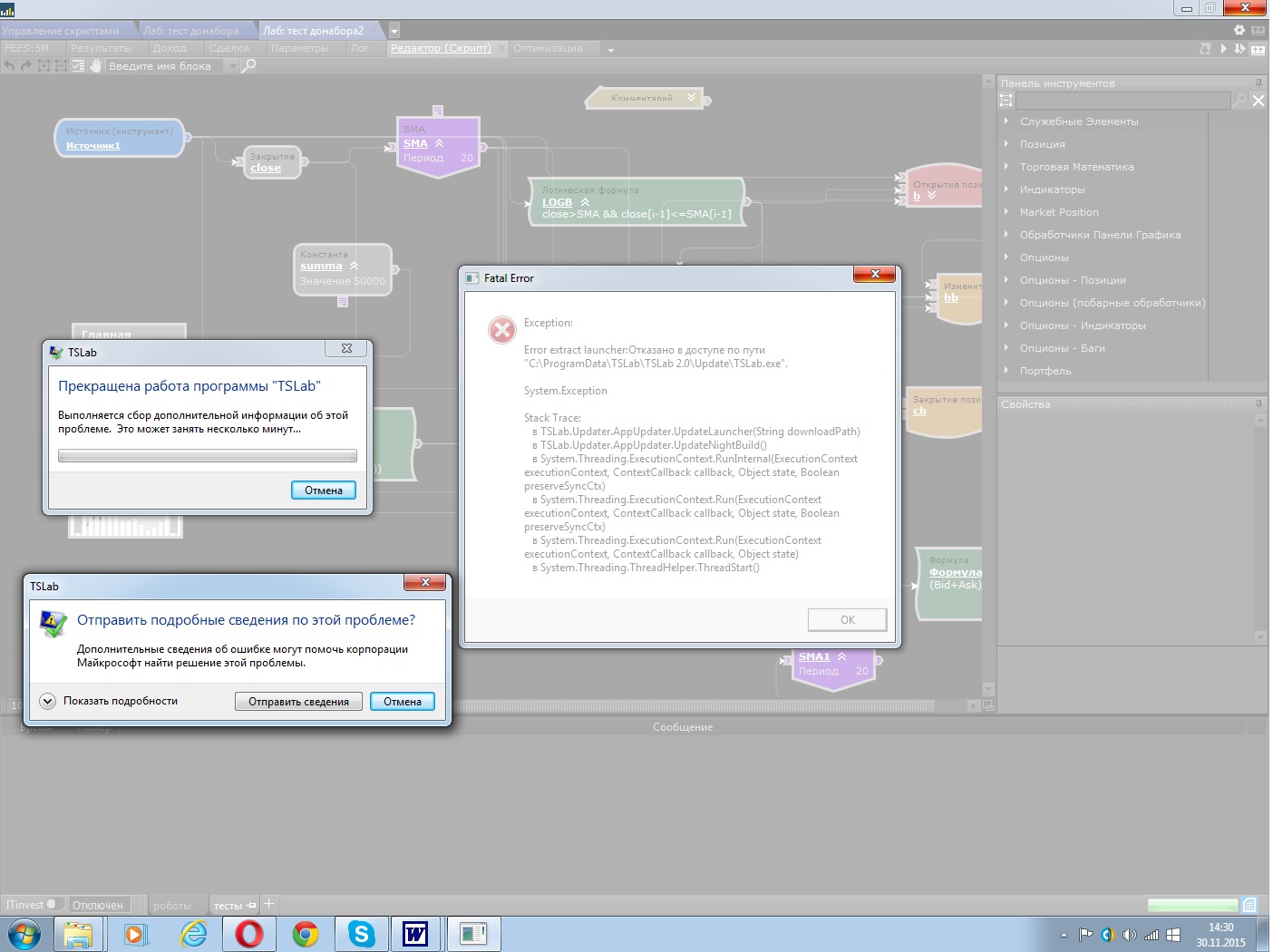Click the block name input field

click(165, 66)
